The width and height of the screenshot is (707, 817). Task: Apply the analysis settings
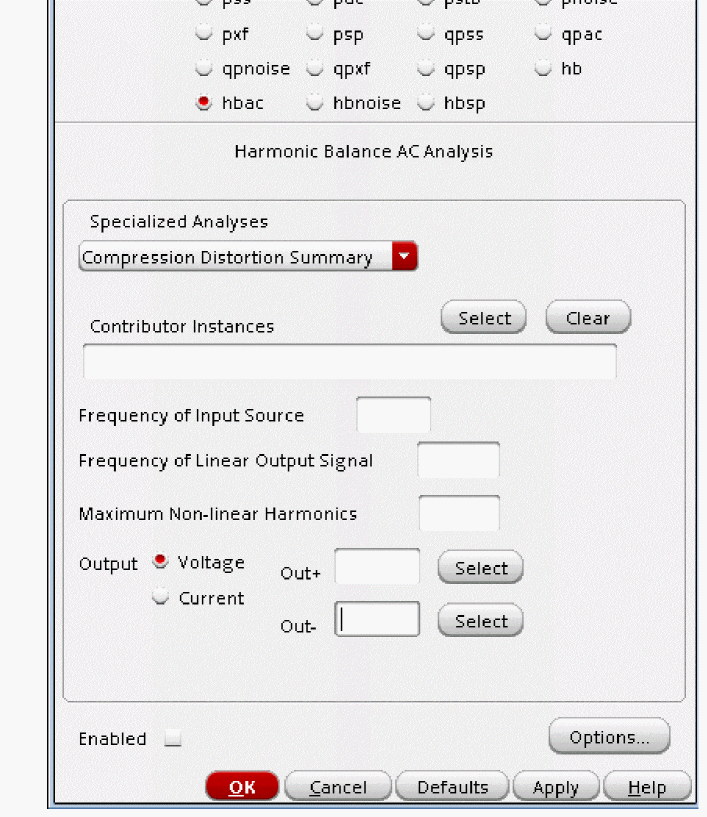coord(556,786)
